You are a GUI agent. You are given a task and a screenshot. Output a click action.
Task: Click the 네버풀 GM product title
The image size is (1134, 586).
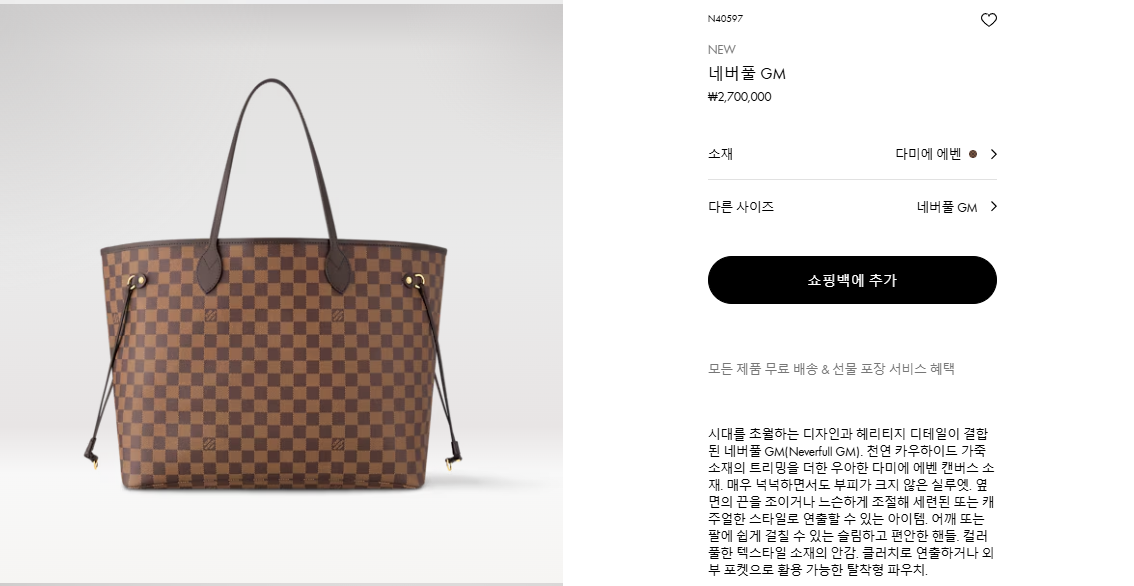click(746, 73)
